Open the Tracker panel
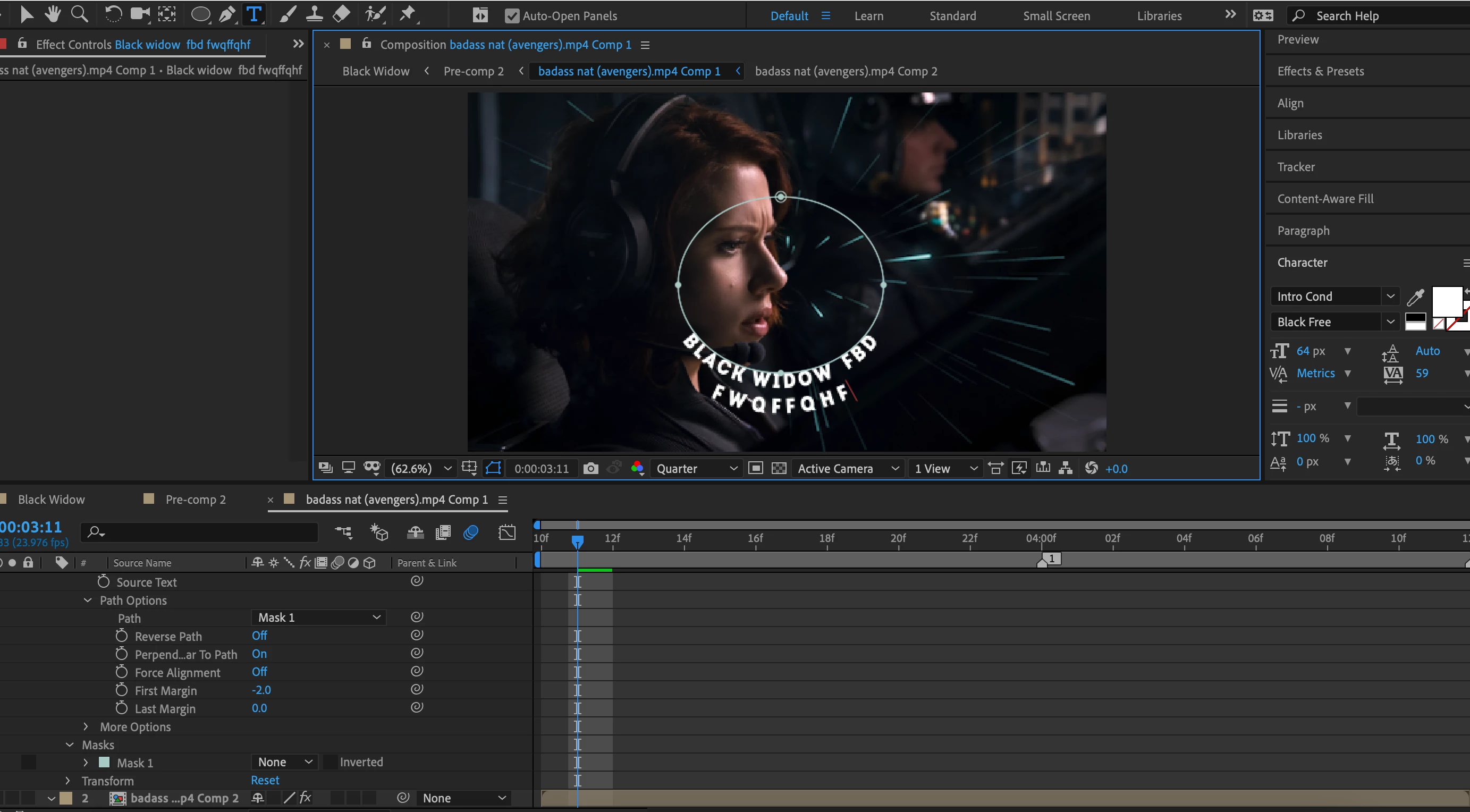This screenshot has height=812, width=1470. coord(1296,167)
